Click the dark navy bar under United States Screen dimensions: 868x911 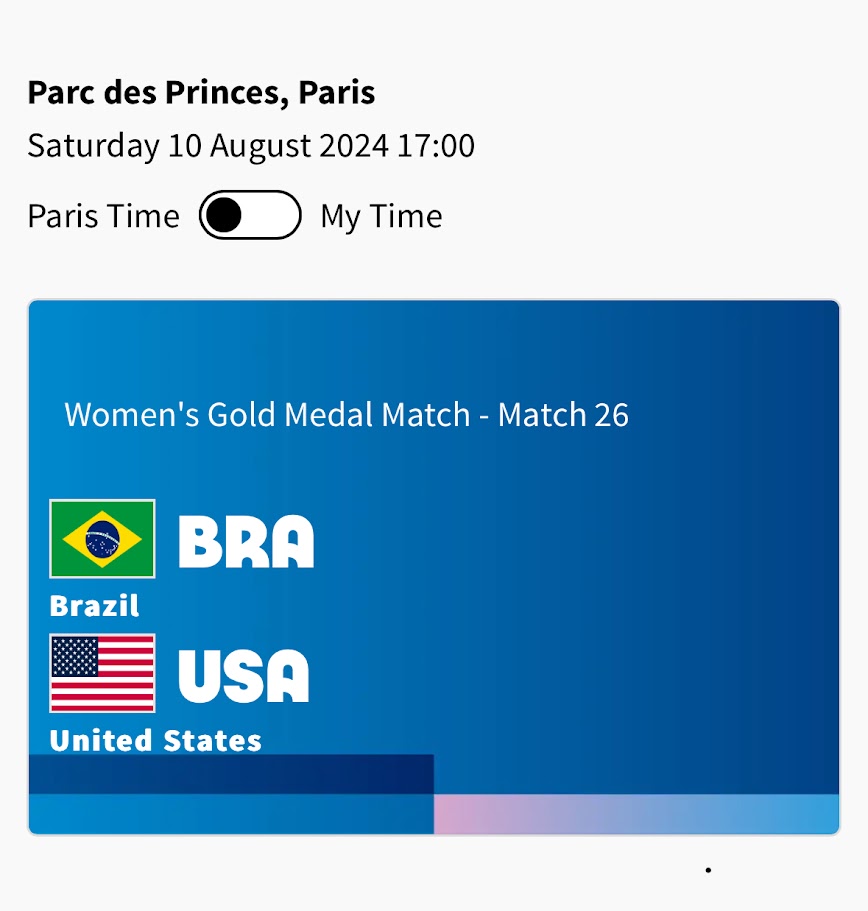[231, 774]
